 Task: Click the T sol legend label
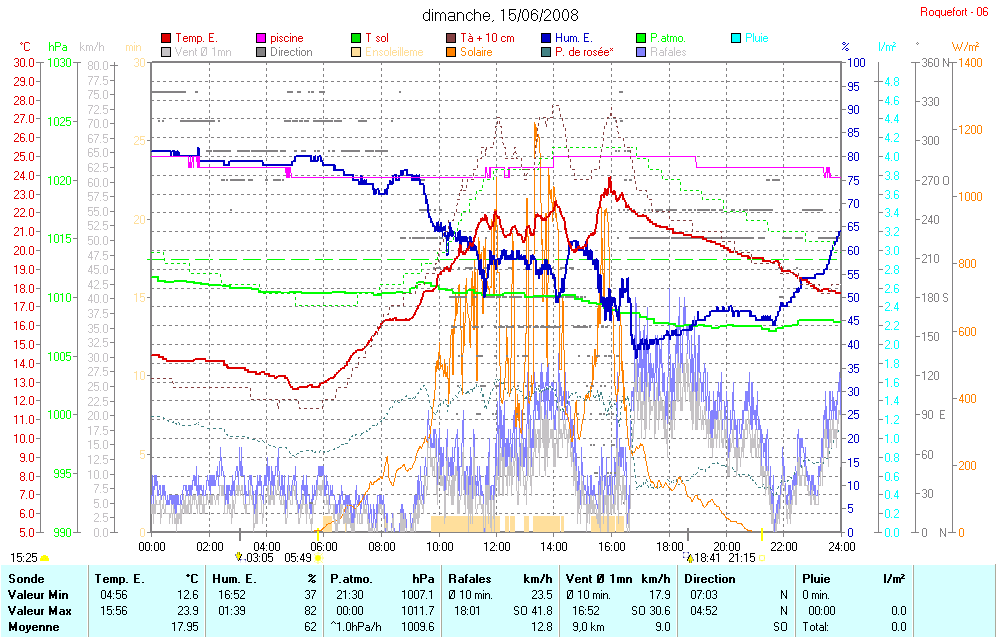377,38
